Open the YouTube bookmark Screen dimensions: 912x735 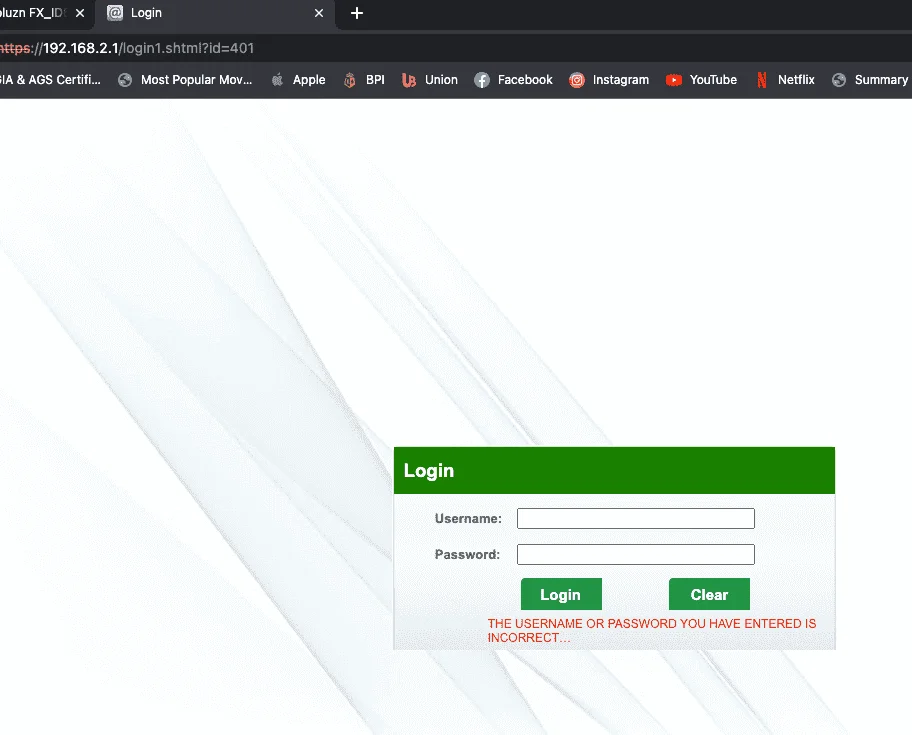[x=701, y=80]
